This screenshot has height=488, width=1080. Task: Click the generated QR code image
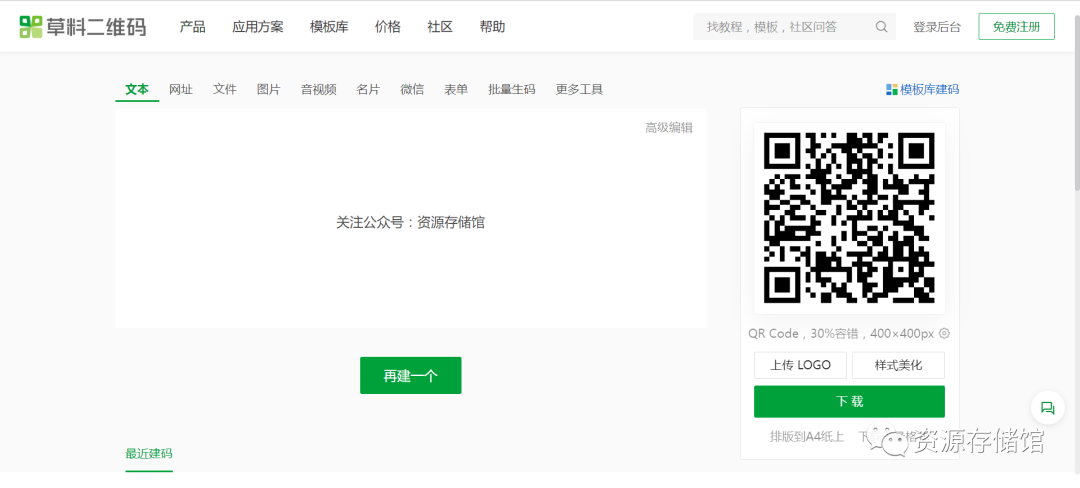click(x=849, y=218)
